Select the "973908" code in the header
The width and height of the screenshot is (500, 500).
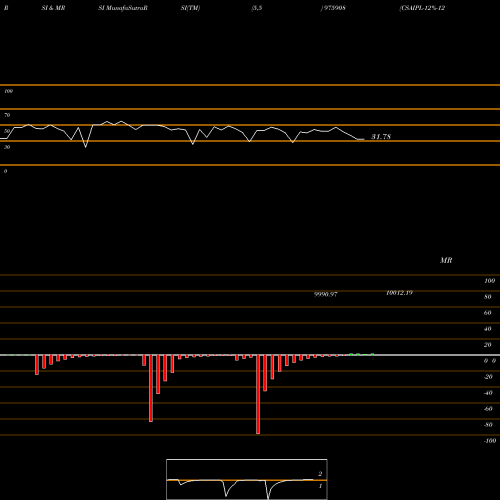[335, 8]
